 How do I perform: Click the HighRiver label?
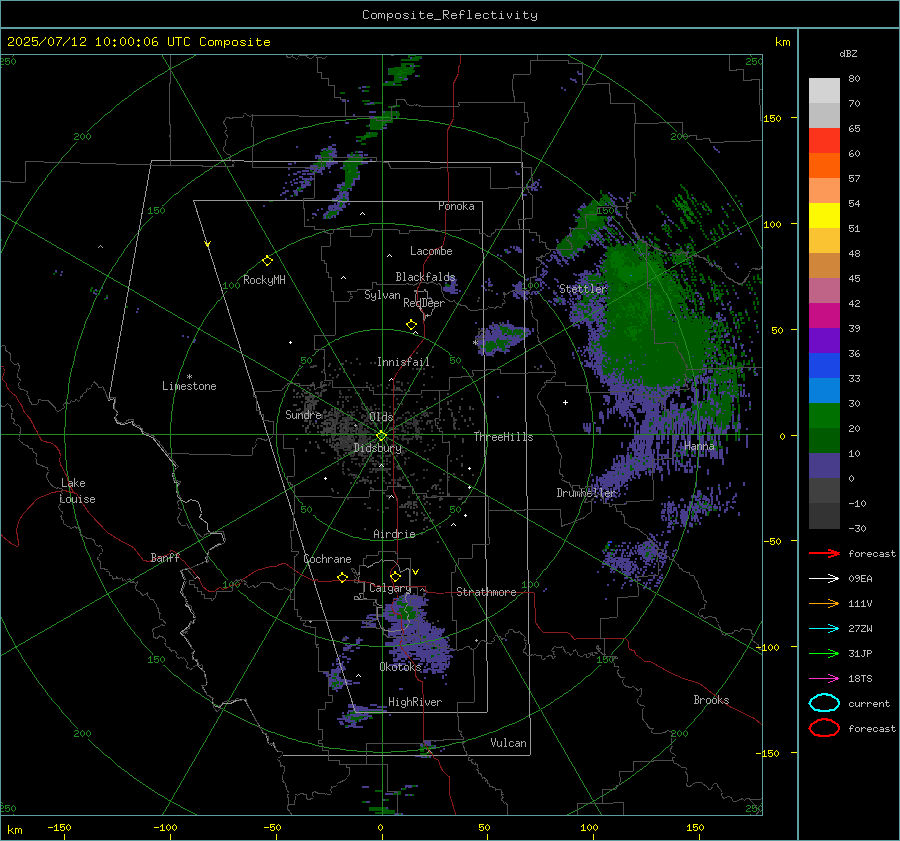(415, 702)
